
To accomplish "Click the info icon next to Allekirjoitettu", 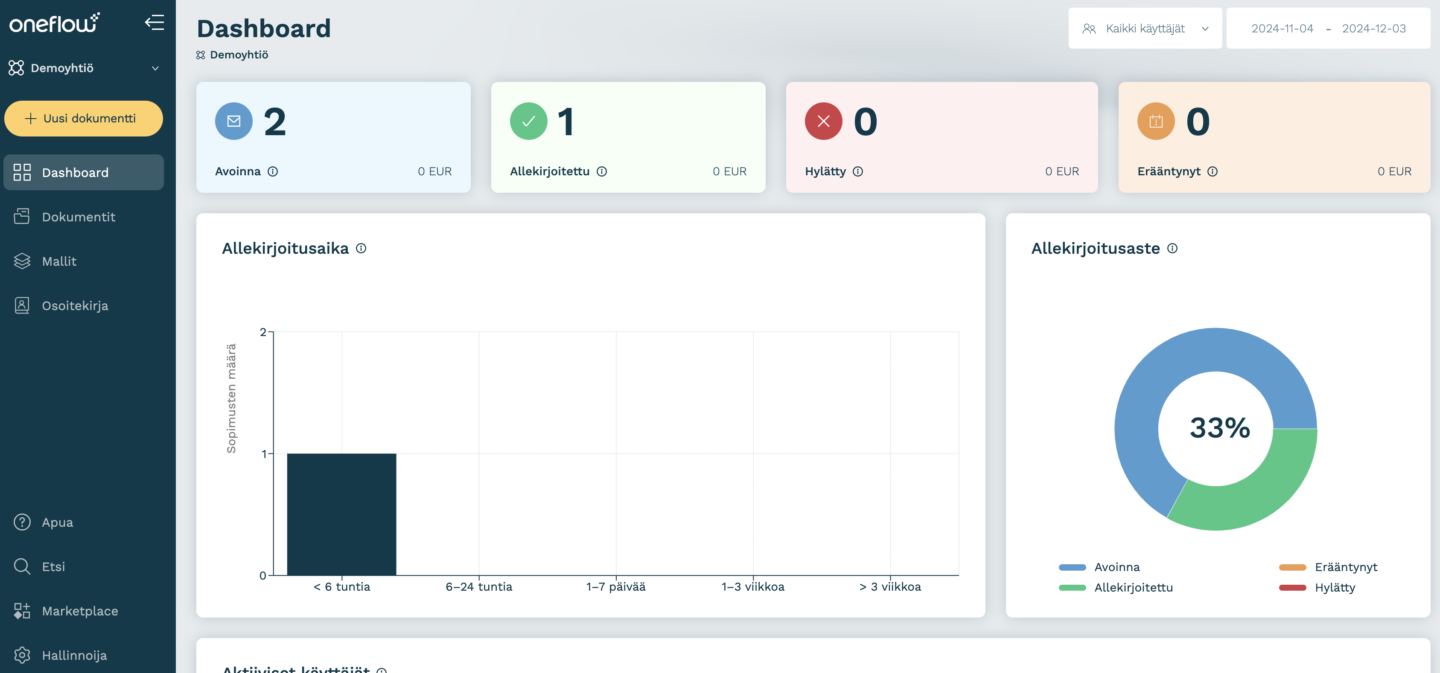I will click(x=602, y=171).
